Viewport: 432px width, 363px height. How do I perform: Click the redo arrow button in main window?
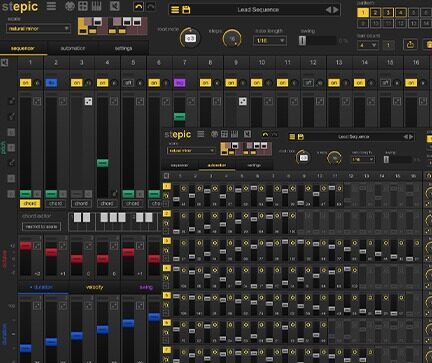pyautogui.click(x=151, y=6)
